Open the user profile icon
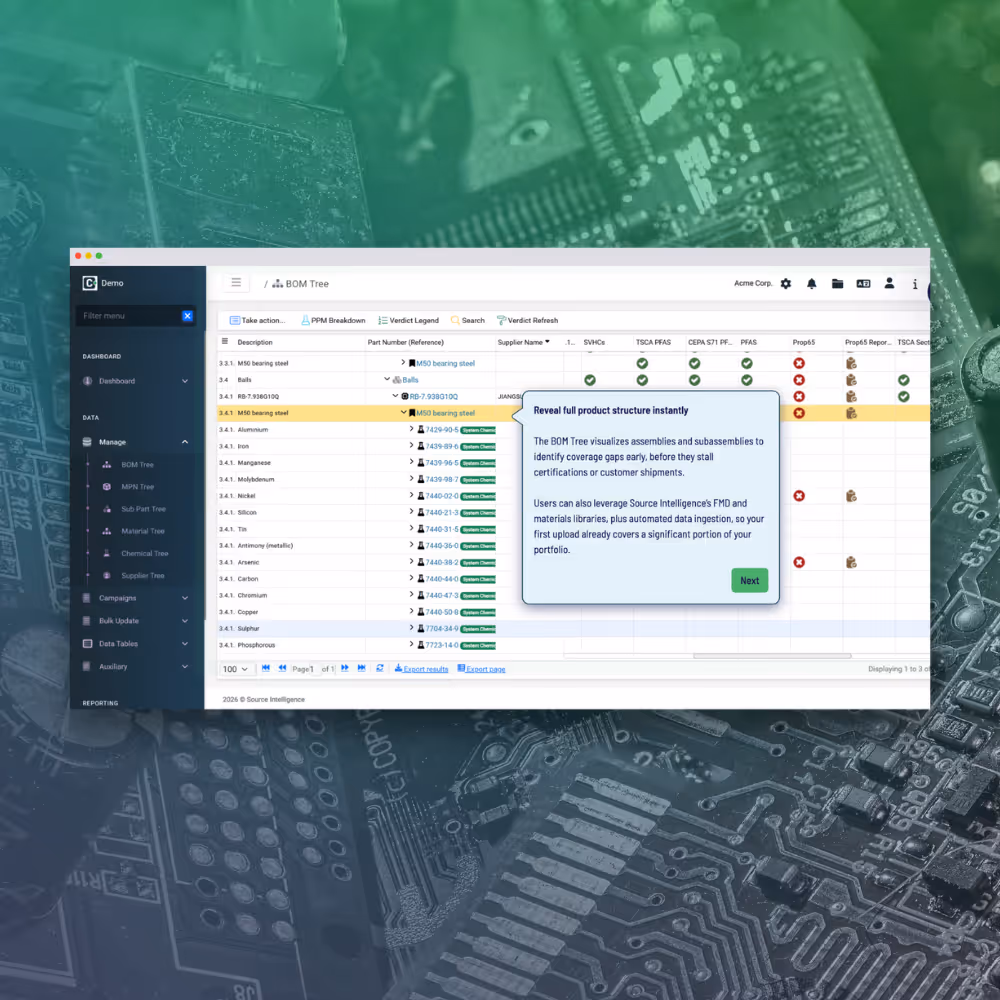The image size is (1000, 1000). [889, 283]
